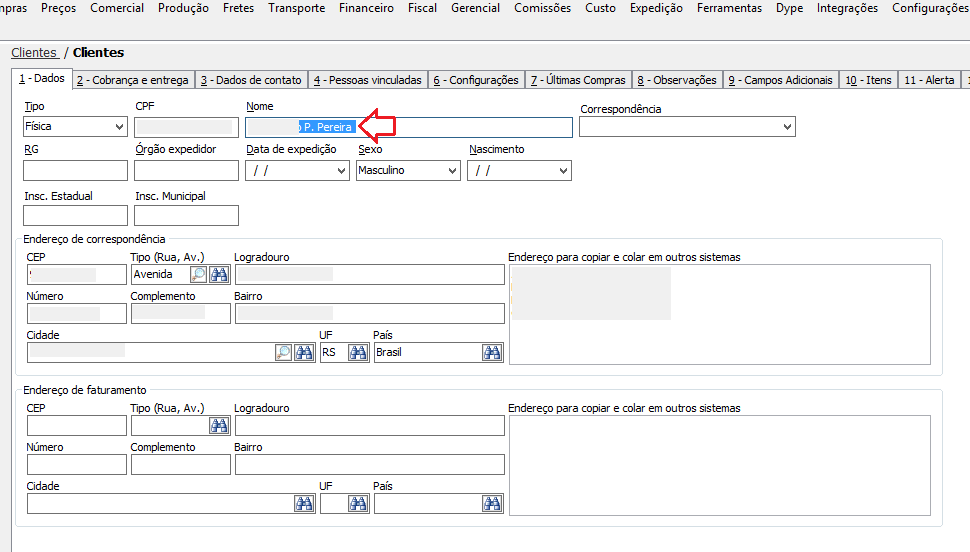970x552 pixels.
Task: Click binoculars icon in faturamento UF field
Action: coord(358,503)
